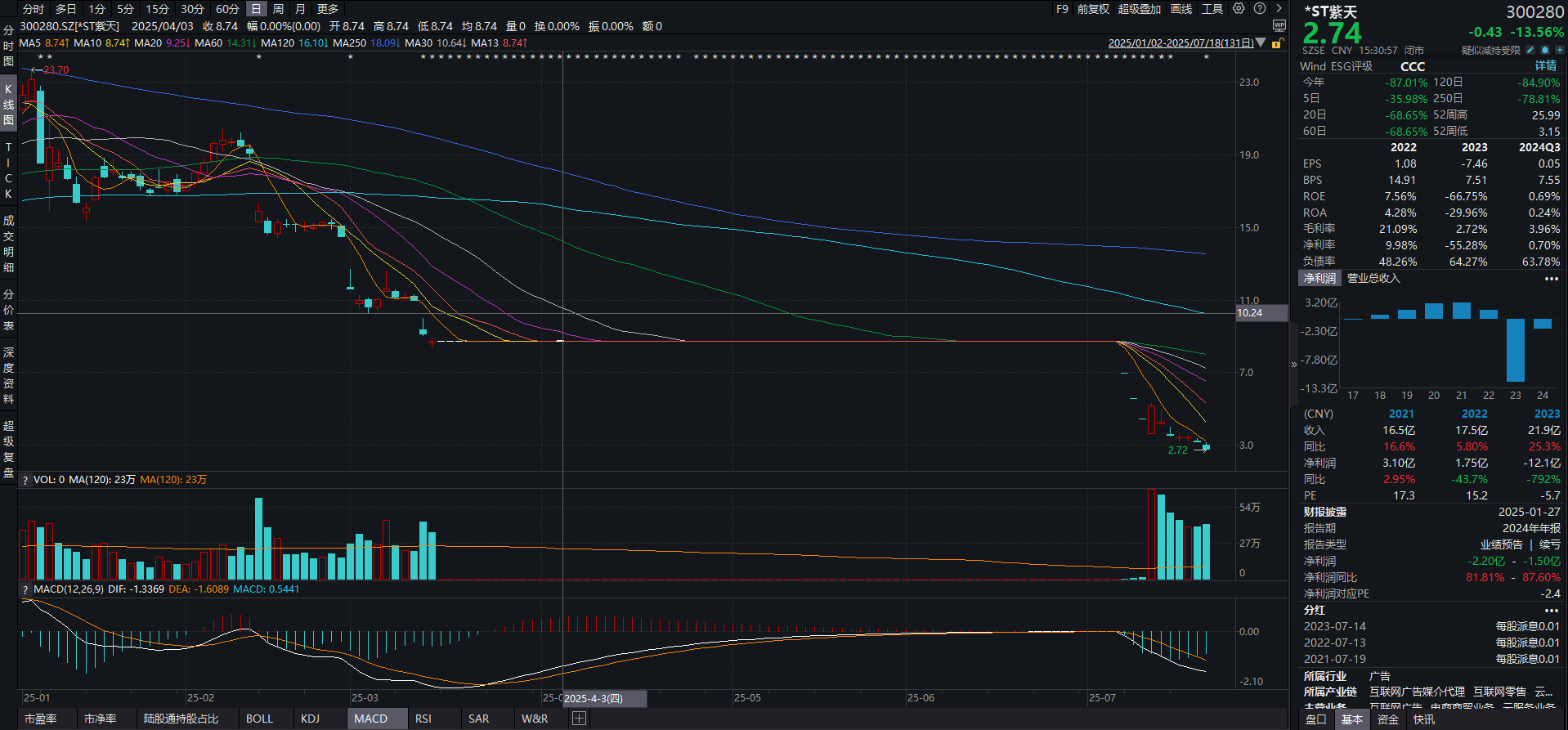Toggle the 前复权 price adjustment

pyautogui.click(x=1093, y=9)
